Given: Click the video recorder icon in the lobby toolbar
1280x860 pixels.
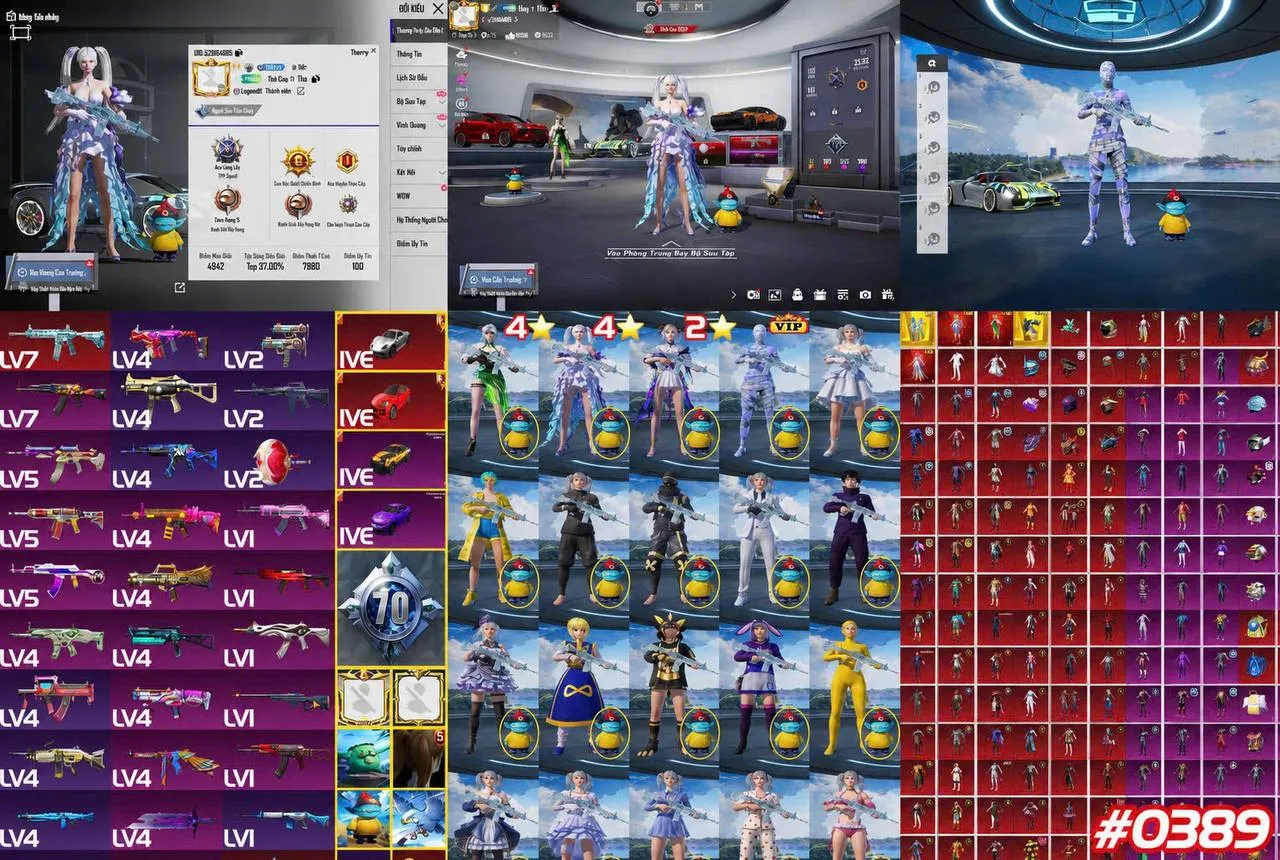Looking at the screenshot, I should point(753,295).
